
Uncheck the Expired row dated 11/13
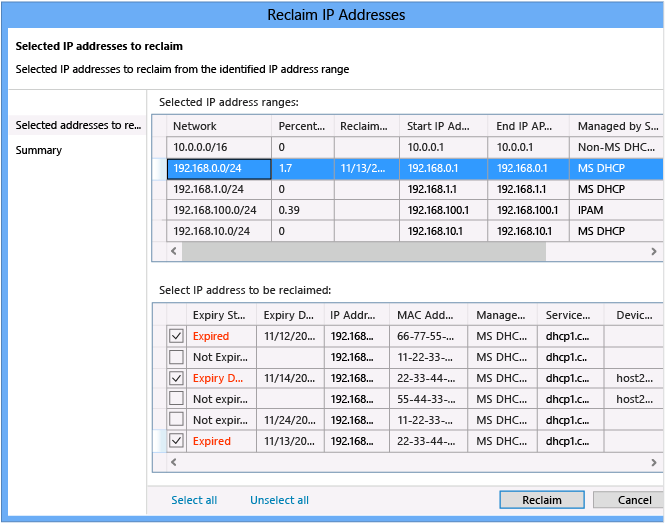(176, 441)
